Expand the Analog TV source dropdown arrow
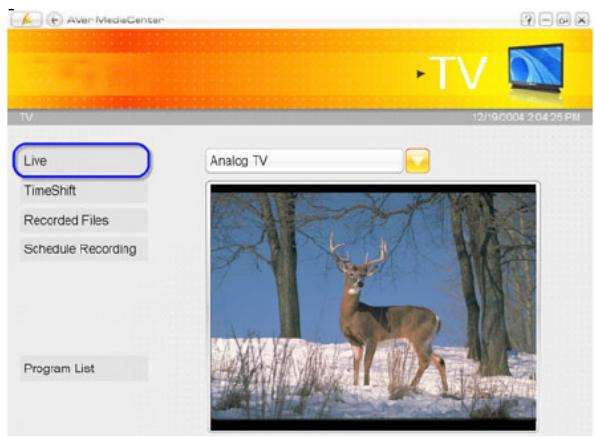Viewport: 595px width, 437px height. pyautogui.click(x=417, y=161)
